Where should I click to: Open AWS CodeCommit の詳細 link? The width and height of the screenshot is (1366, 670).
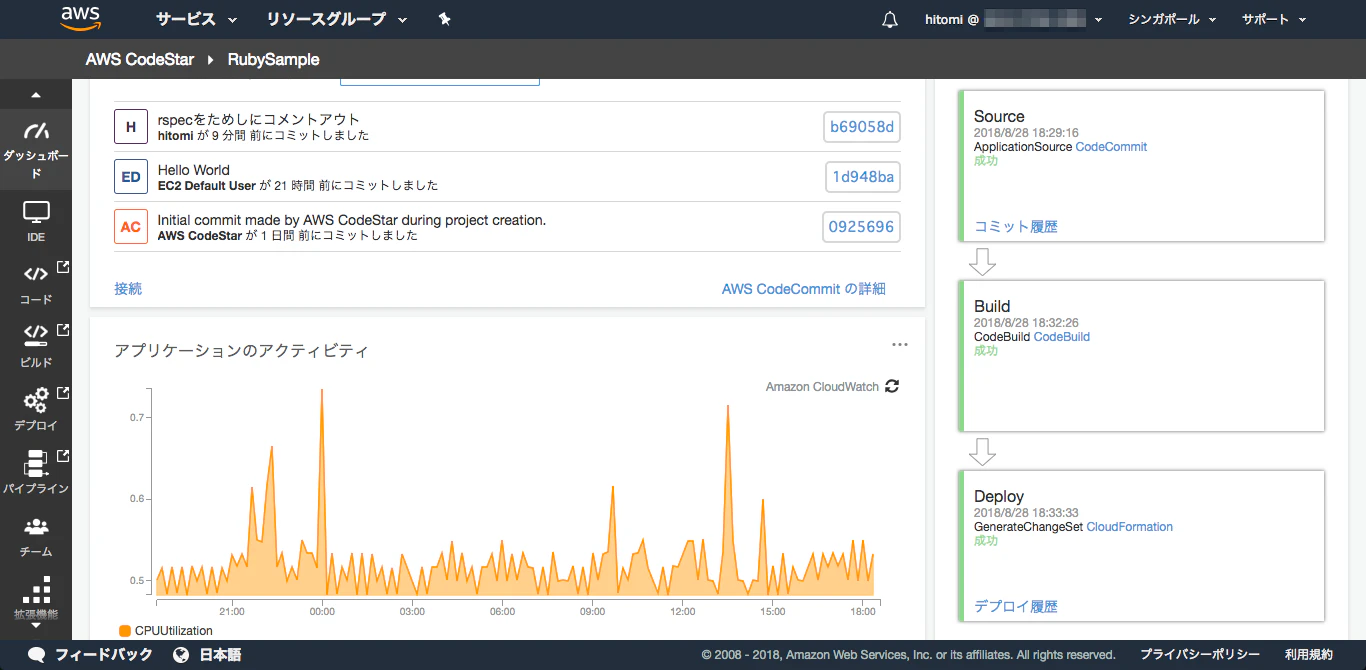804,288
